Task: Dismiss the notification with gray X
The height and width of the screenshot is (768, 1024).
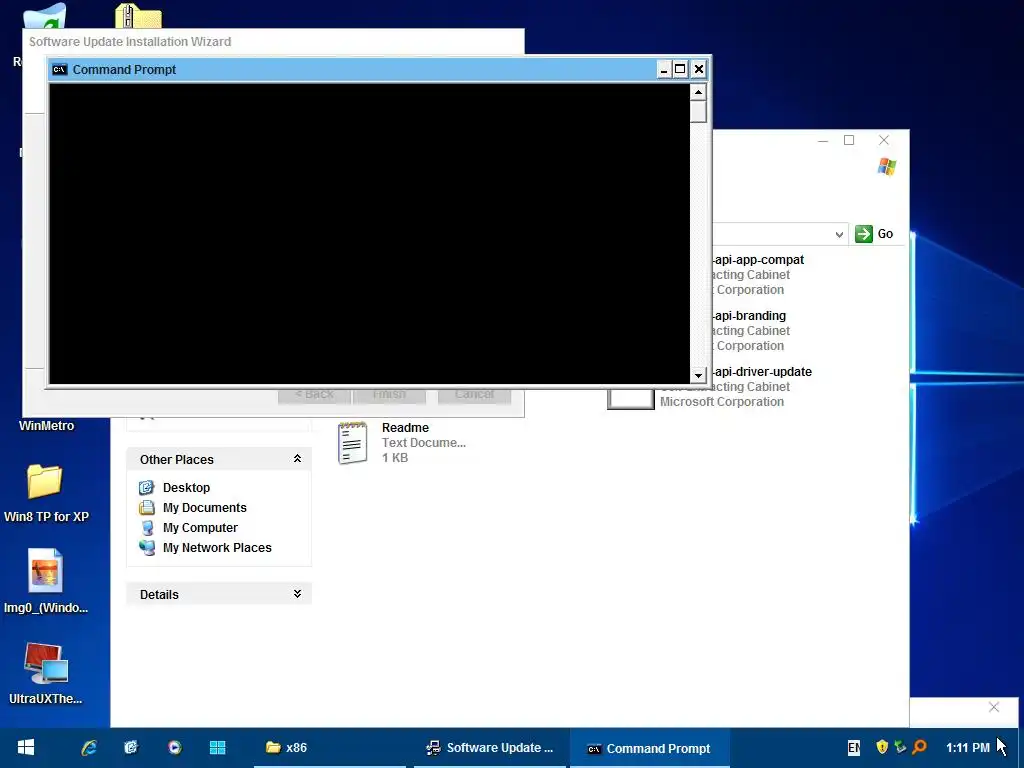Action: pos(993,707)
